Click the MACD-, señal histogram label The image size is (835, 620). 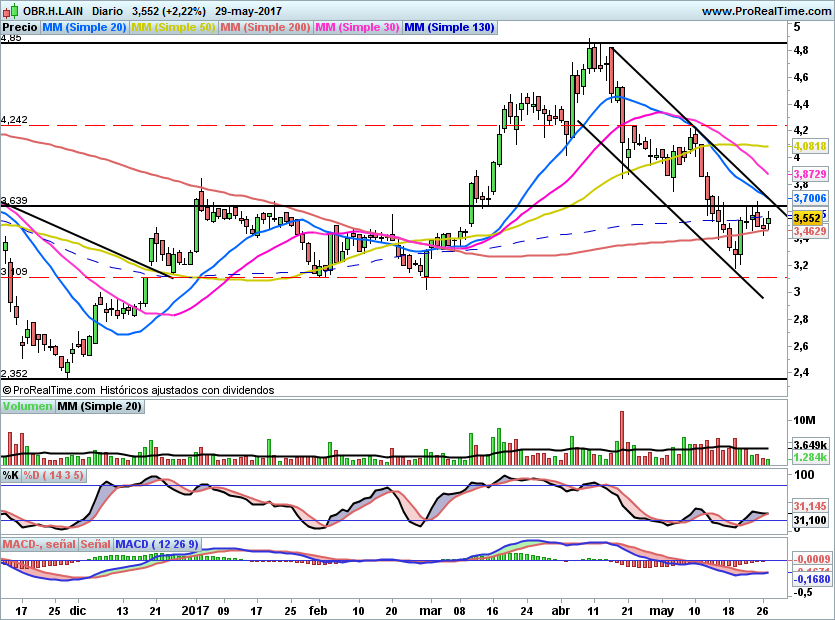pyautogui.click(x=38, y=544)
